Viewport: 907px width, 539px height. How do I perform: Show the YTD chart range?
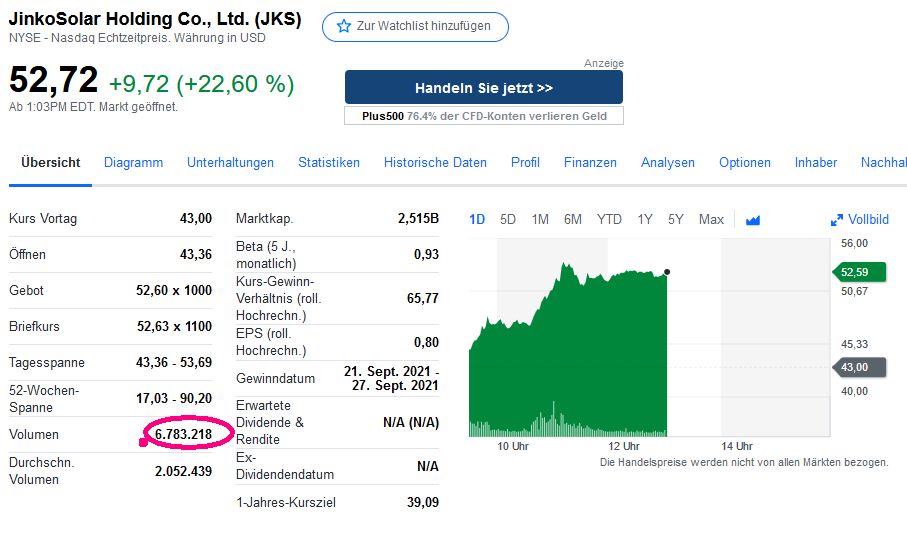coord(609,219)
